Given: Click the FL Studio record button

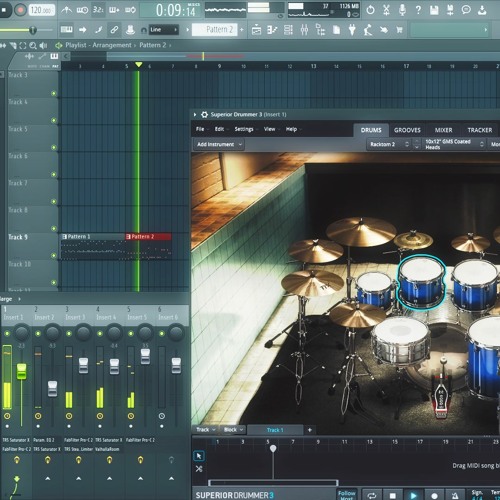Looking at the screenshot, I should click(x=20, y=10).
